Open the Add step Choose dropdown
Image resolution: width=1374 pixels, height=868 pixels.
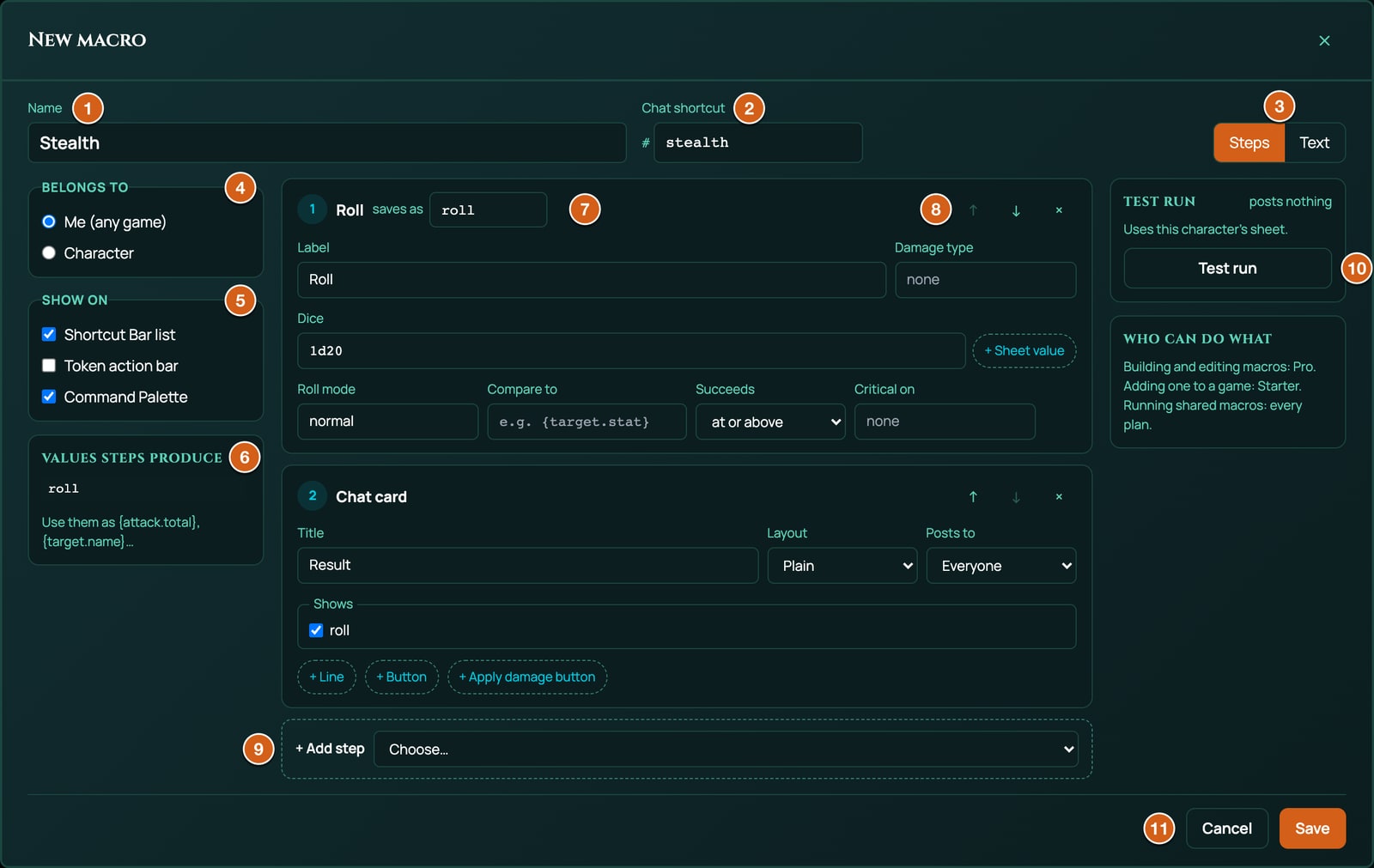[726, 750]
